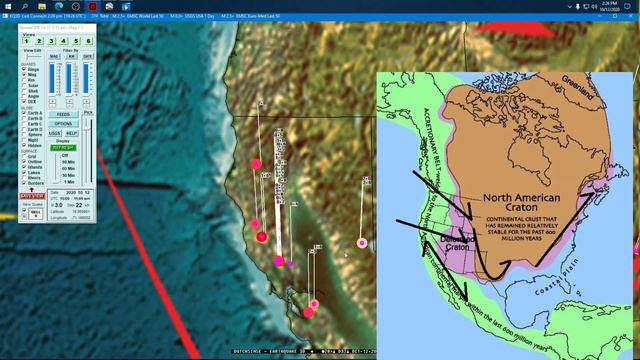Screen dimensions: 640x360
Task: Enable the surface Grid checkbox
Action: (x=24, y=156)
